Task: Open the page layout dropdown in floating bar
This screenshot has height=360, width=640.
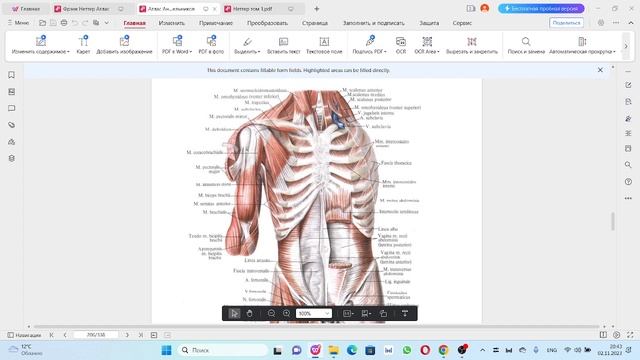Action: point(366,313)
